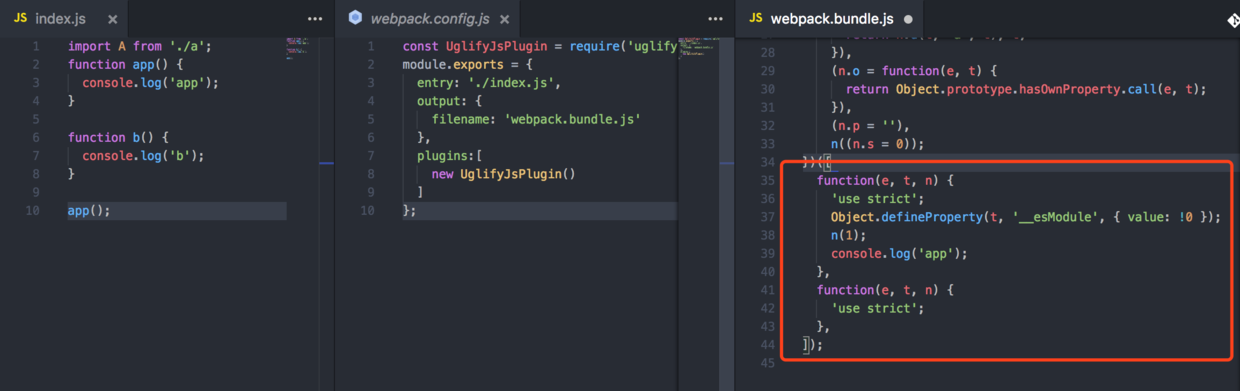Open more actions menu in webpack.config.js pane
This screenshot has width=1240, height=391.
(715, 19)
